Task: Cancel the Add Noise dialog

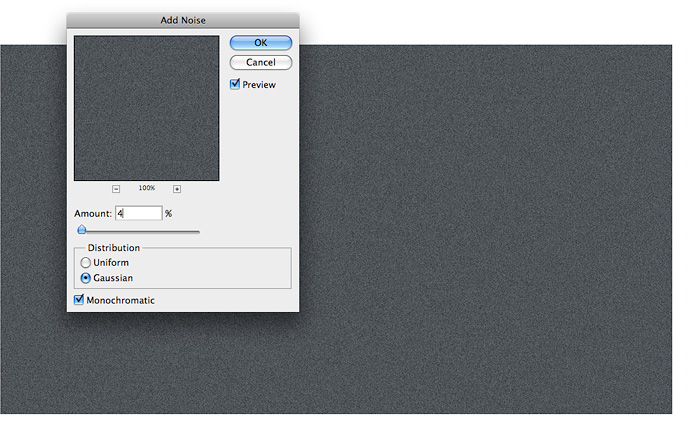Action: [x=260, y=62]
